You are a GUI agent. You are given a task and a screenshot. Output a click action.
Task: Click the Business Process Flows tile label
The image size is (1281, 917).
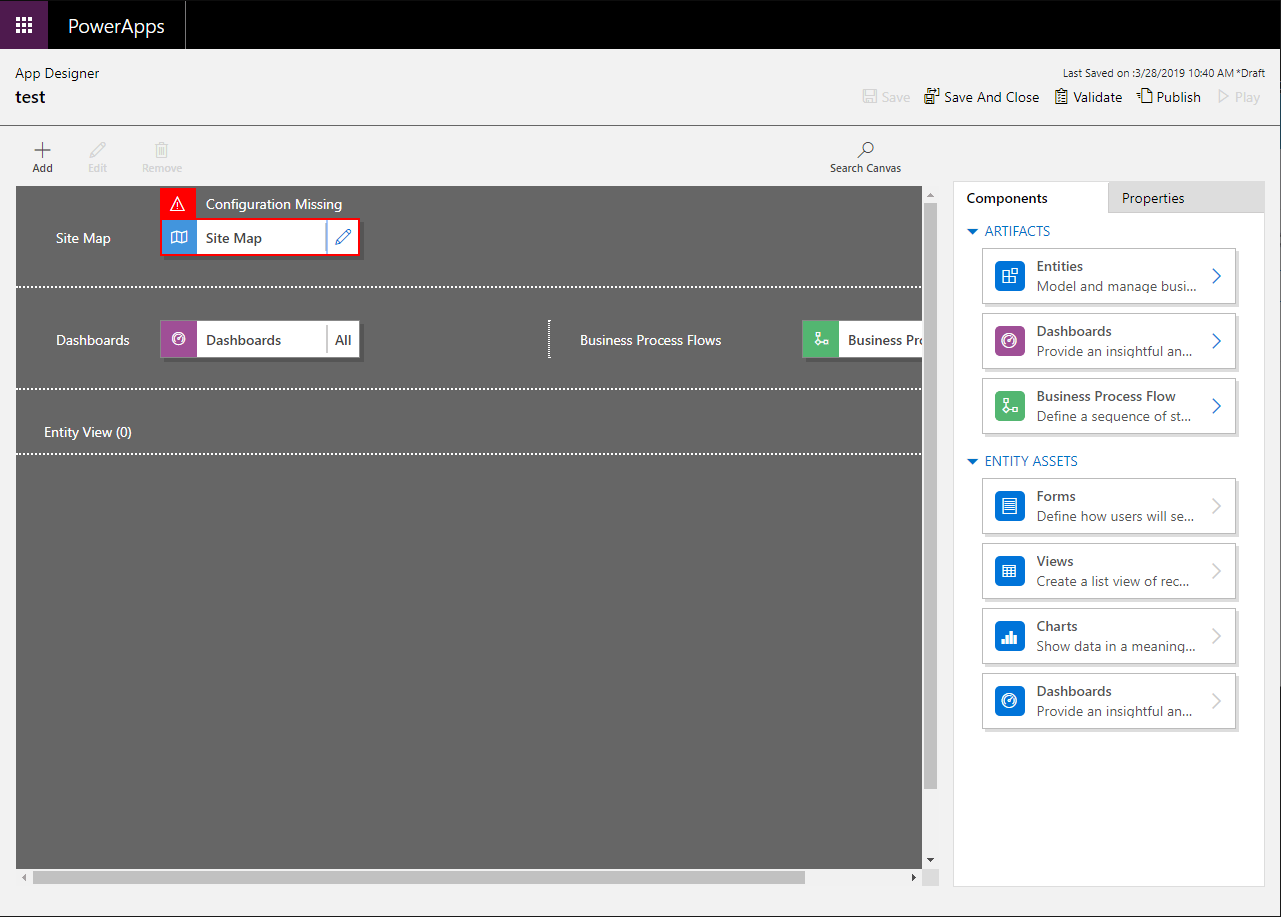coord(884,340)
